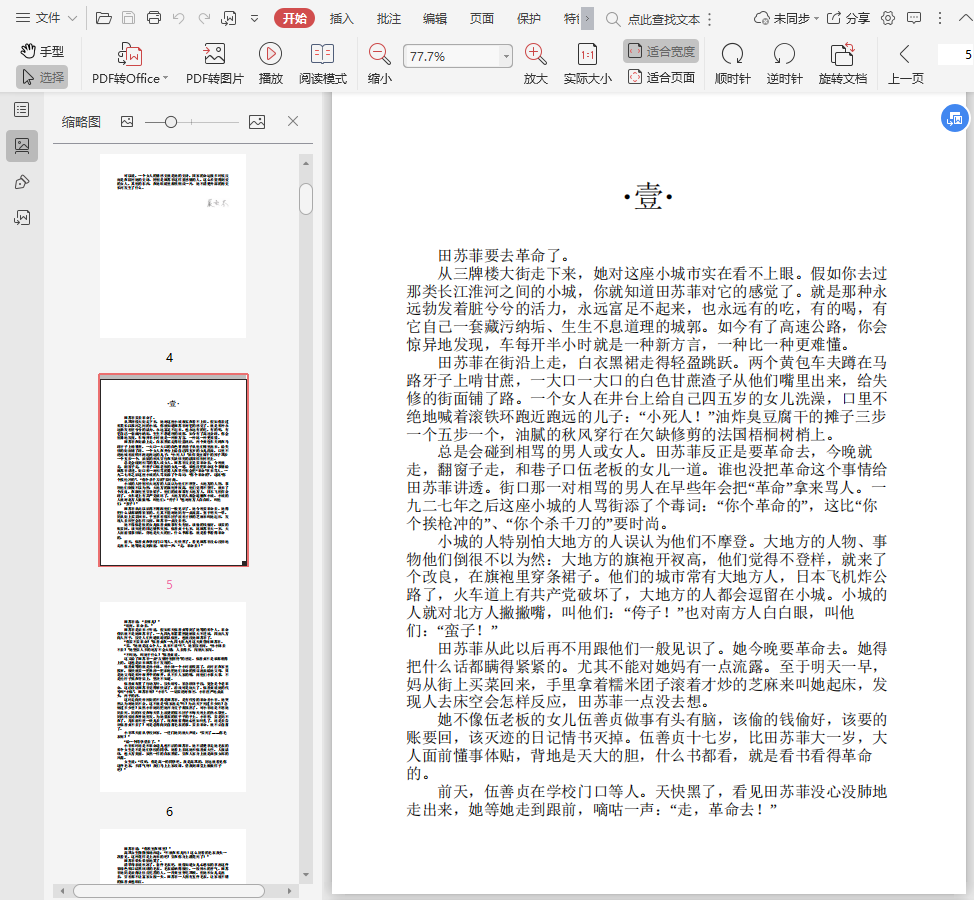This screenshot has height=900, width=974.
Task: Open the 文件 menu
Action: [x=38, y=18]
